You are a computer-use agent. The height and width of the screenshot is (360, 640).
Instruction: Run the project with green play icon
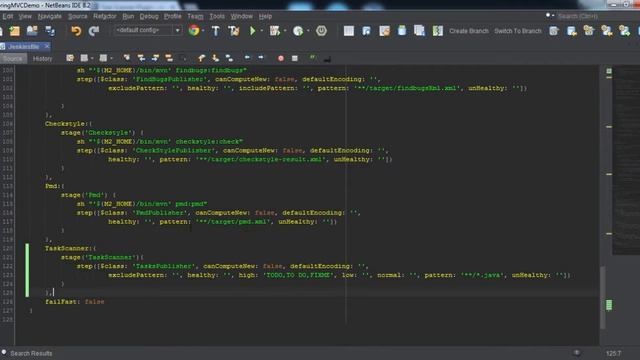(x=253, y=31)
